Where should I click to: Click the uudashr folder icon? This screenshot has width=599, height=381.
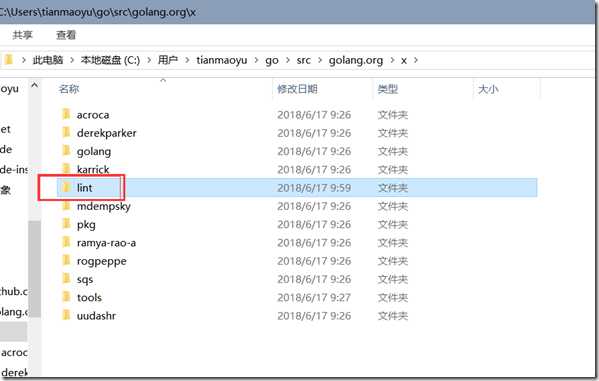[x=66, y=315]
